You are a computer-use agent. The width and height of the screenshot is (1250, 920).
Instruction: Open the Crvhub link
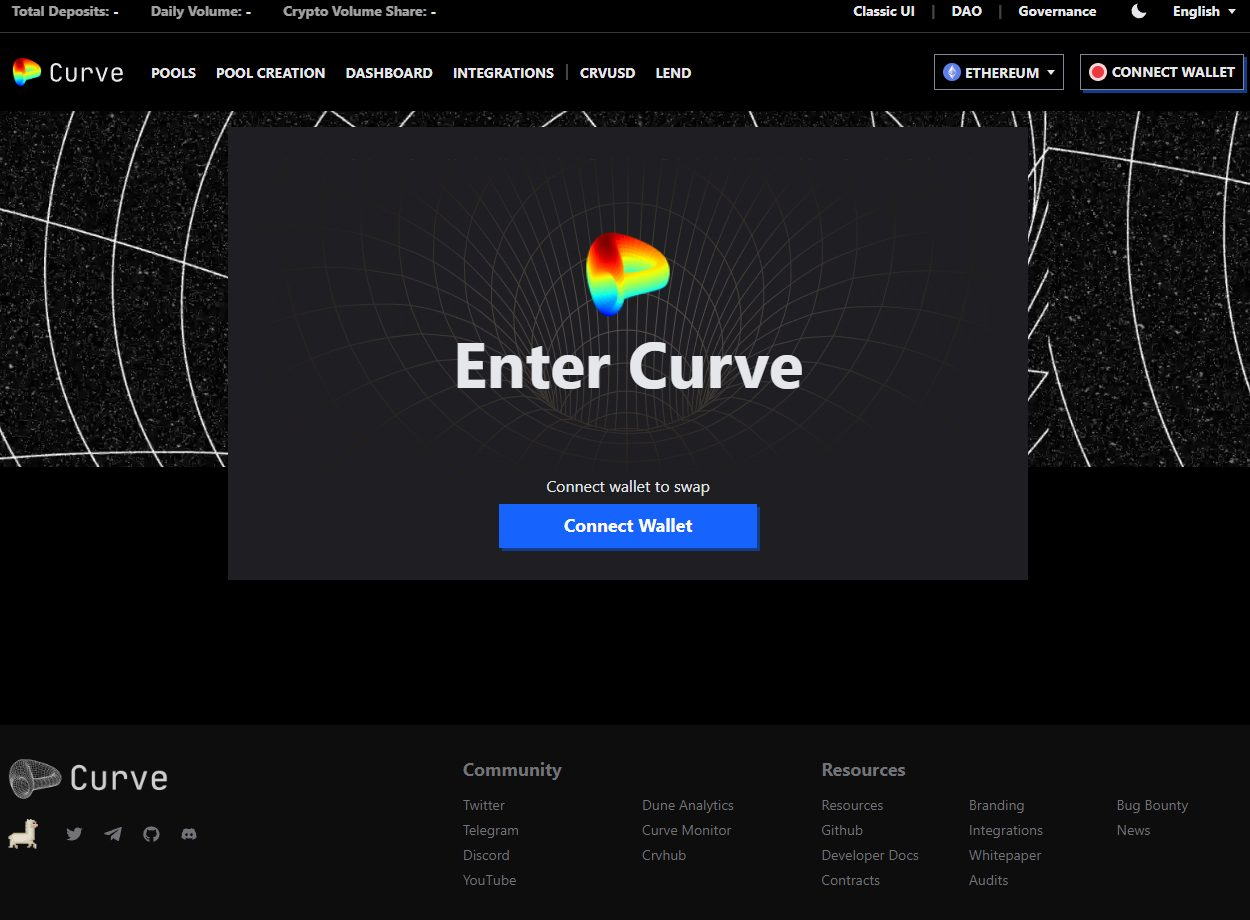tap(664, 855)
